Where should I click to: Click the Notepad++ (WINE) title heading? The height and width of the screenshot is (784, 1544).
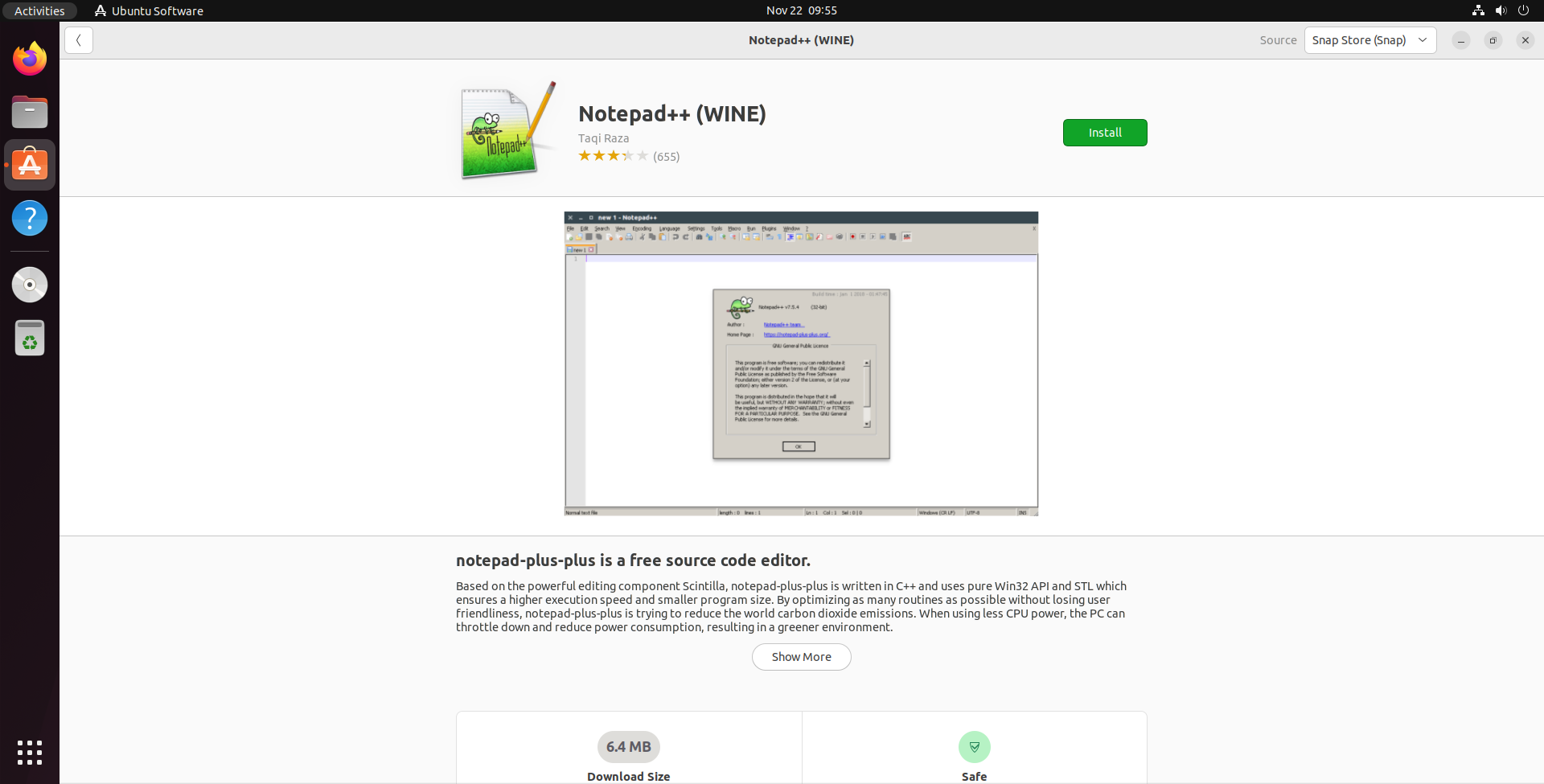[672, 114]
